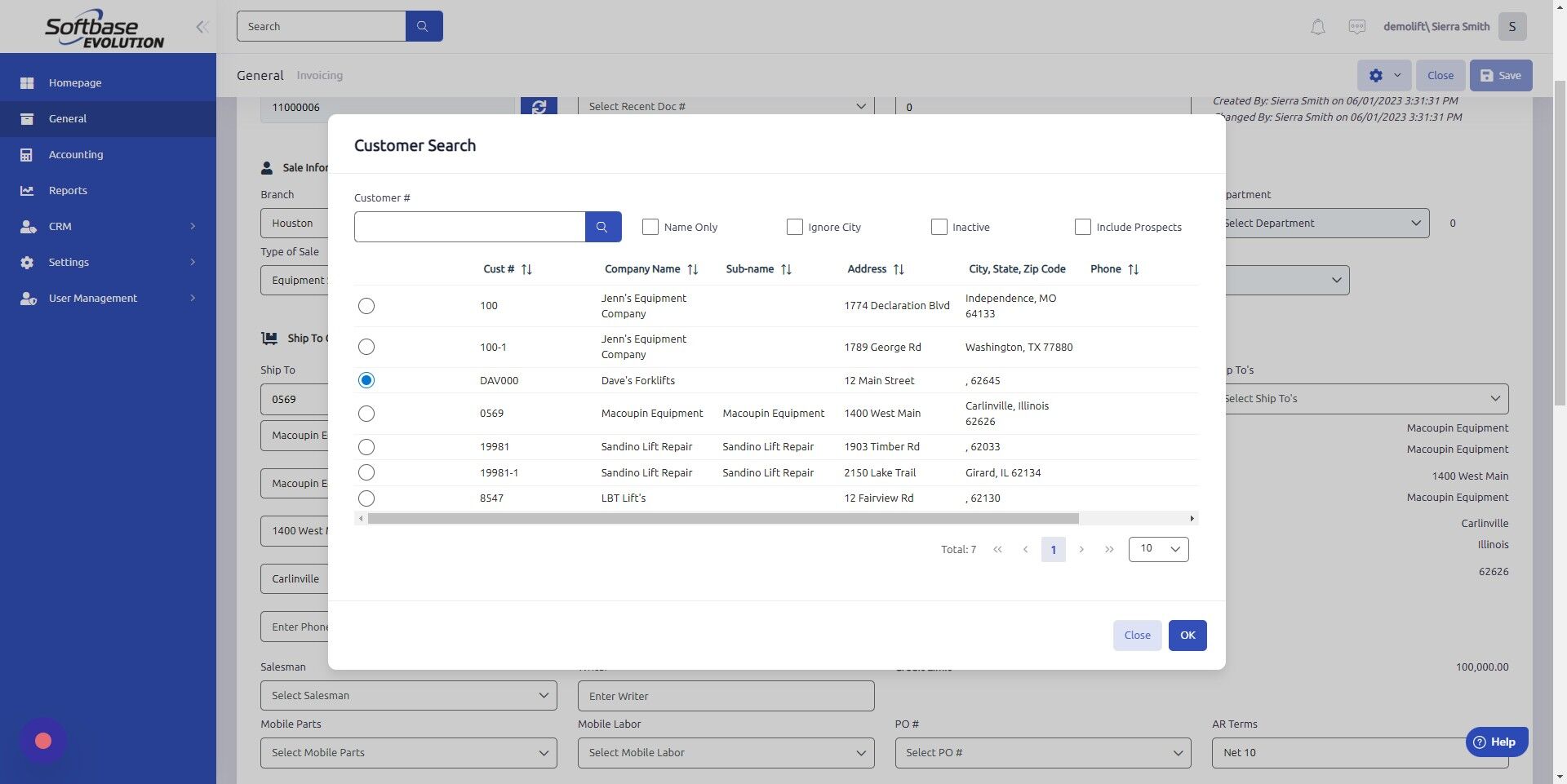1567x784 pixels.
Task: Open Select Ship To's dropdown
Action: (x=1366, y=399)
